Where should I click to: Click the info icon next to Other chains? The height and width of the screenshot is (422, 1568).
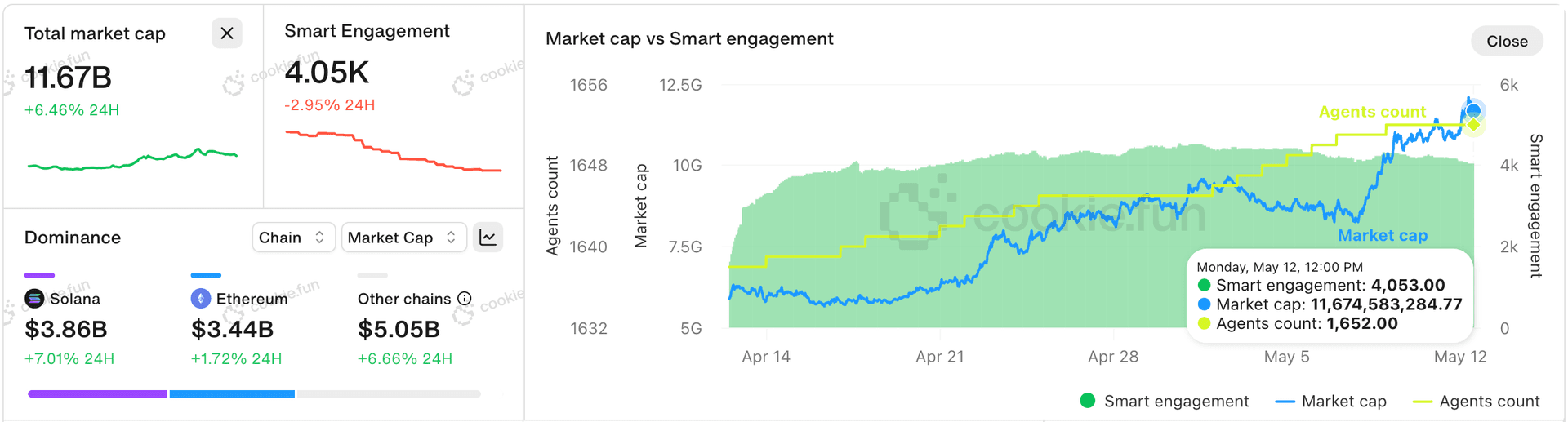(465, 299)
